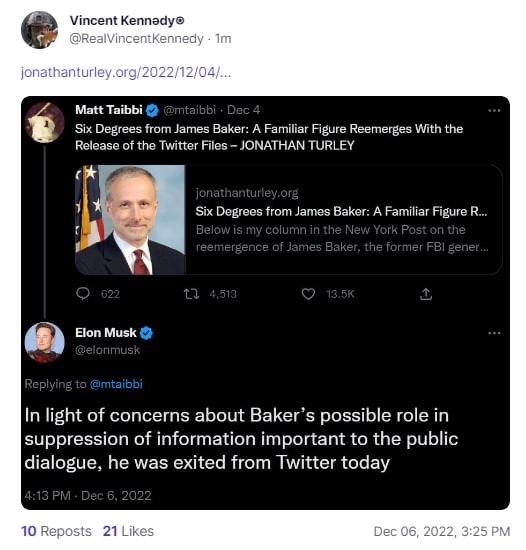This screenshot has height=550, width=526.
Task: Open the @RealVincentKennedy handle
Action: click(136, 39)
